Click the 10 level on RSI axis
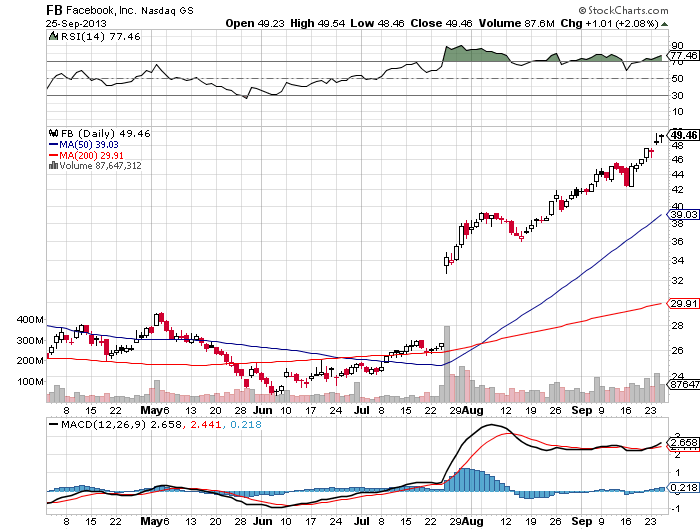This screenshot has width=700, height=530. (x=677, y=112)
